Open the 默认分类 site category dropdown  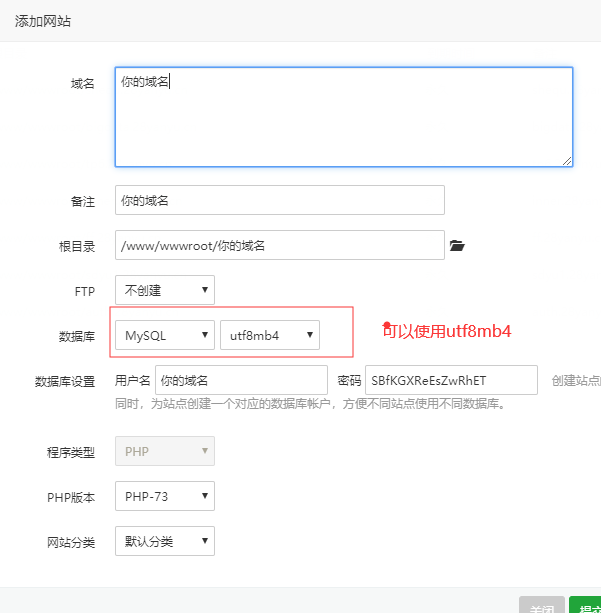[165, 541]
